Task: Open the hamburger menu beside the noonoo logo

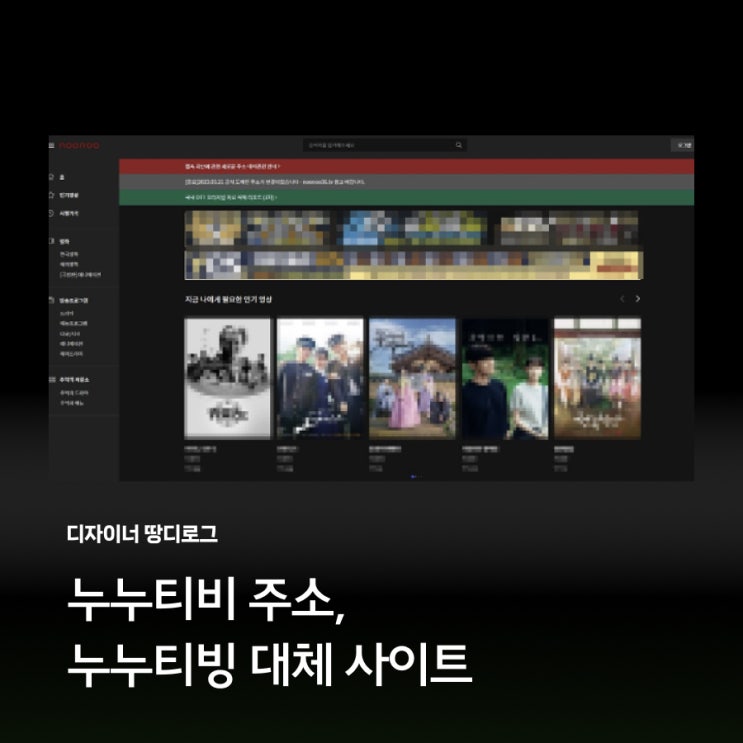Action: click(52, 145)
